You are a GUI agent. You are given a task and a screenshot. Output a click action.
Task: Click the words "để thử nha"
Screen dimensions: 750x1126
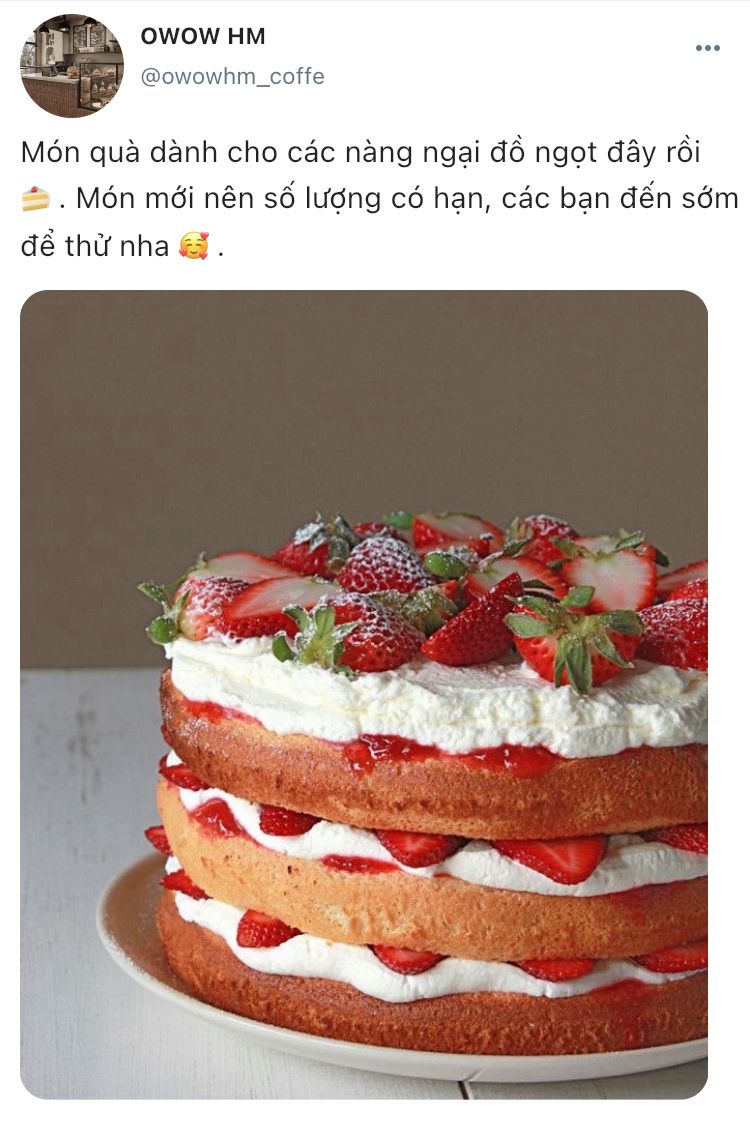pyautogui.click(x=95, y=246)
